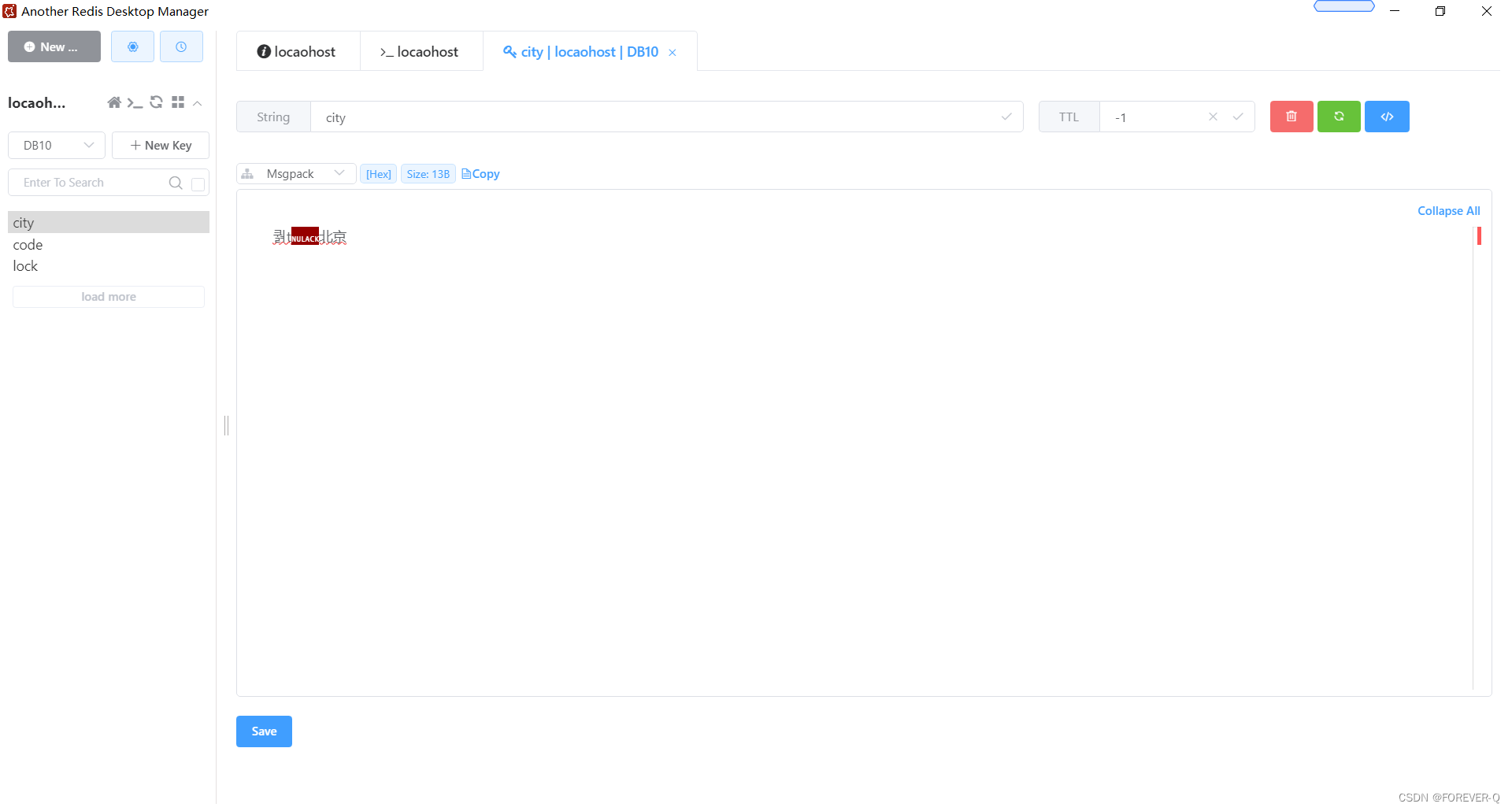Delete the city key with trash button
Image resolution: width=1512 pixels, height=811 pixels.
1291,116
